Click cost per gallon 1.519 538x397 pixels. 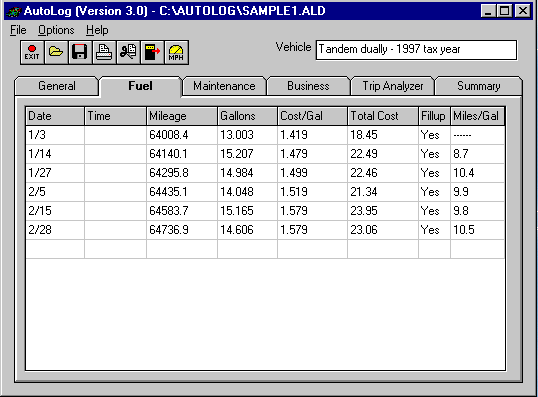pyautogui.click(x=312, y=192)
